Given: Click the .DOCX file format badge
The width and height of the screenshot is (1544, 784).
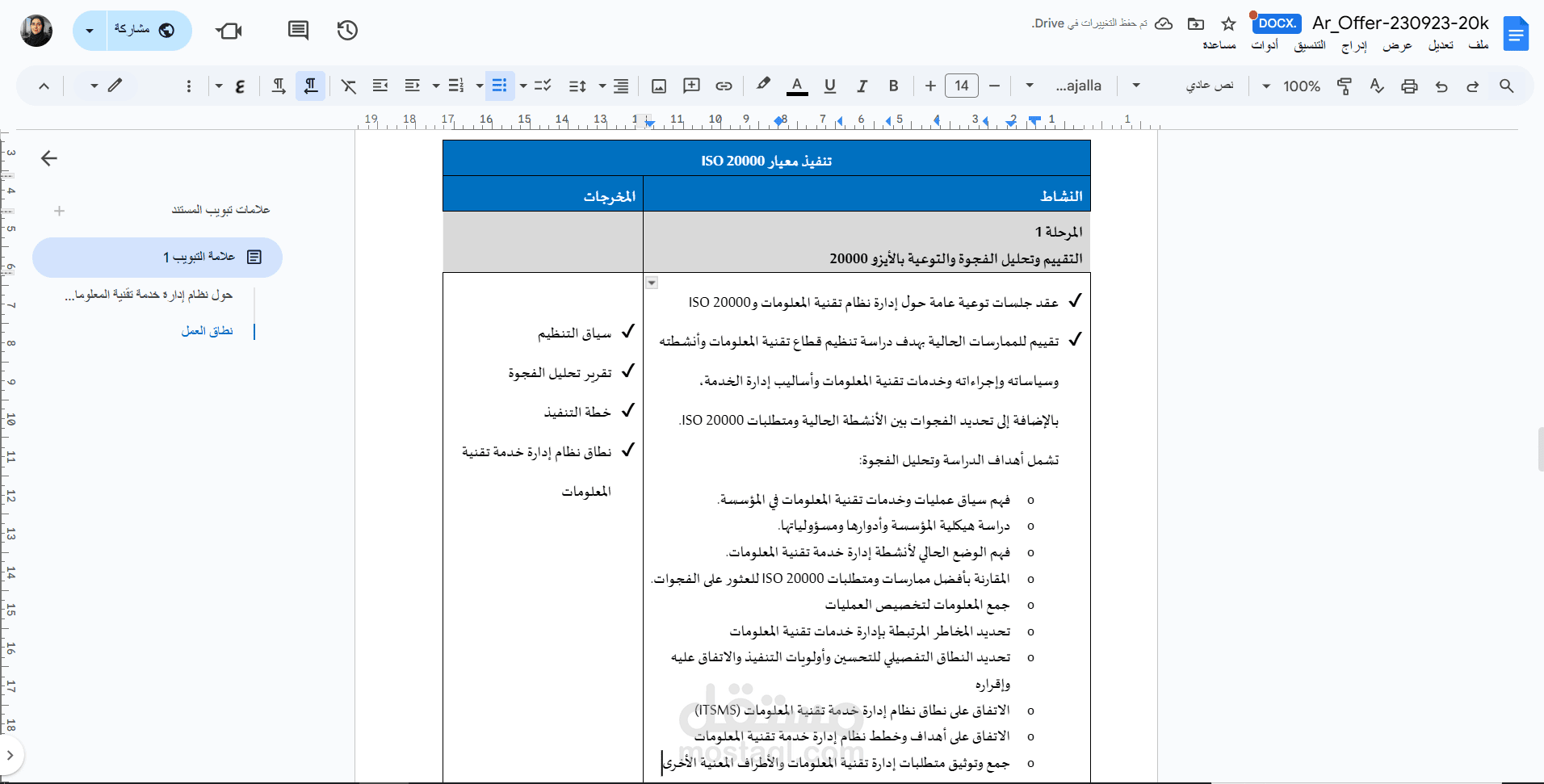Looking at the screenshot, I should (1277, 23).
